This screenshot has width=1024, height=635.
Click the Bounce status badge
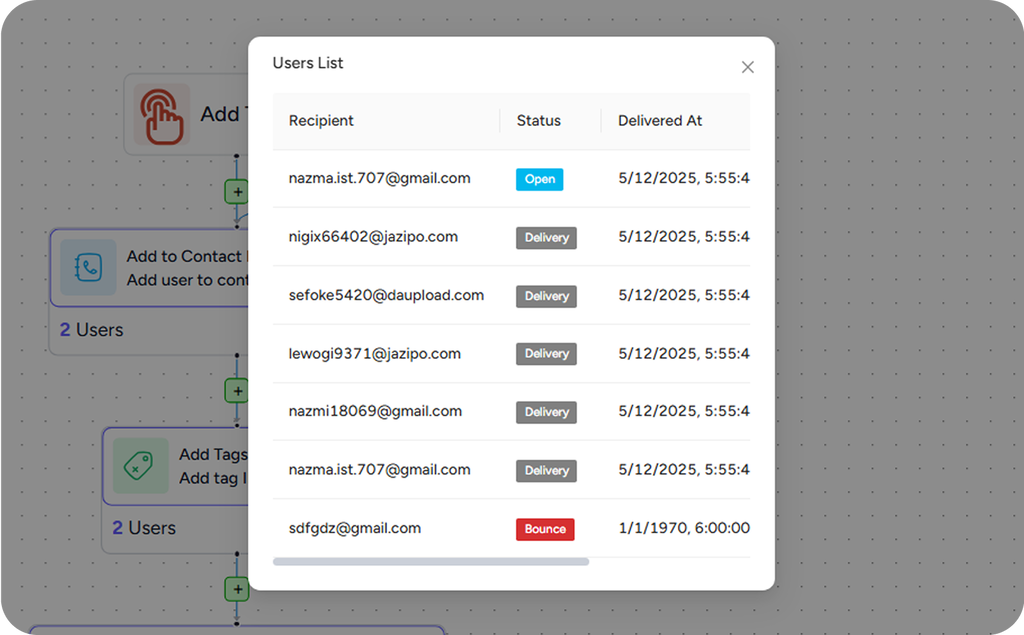coord(545,529)
